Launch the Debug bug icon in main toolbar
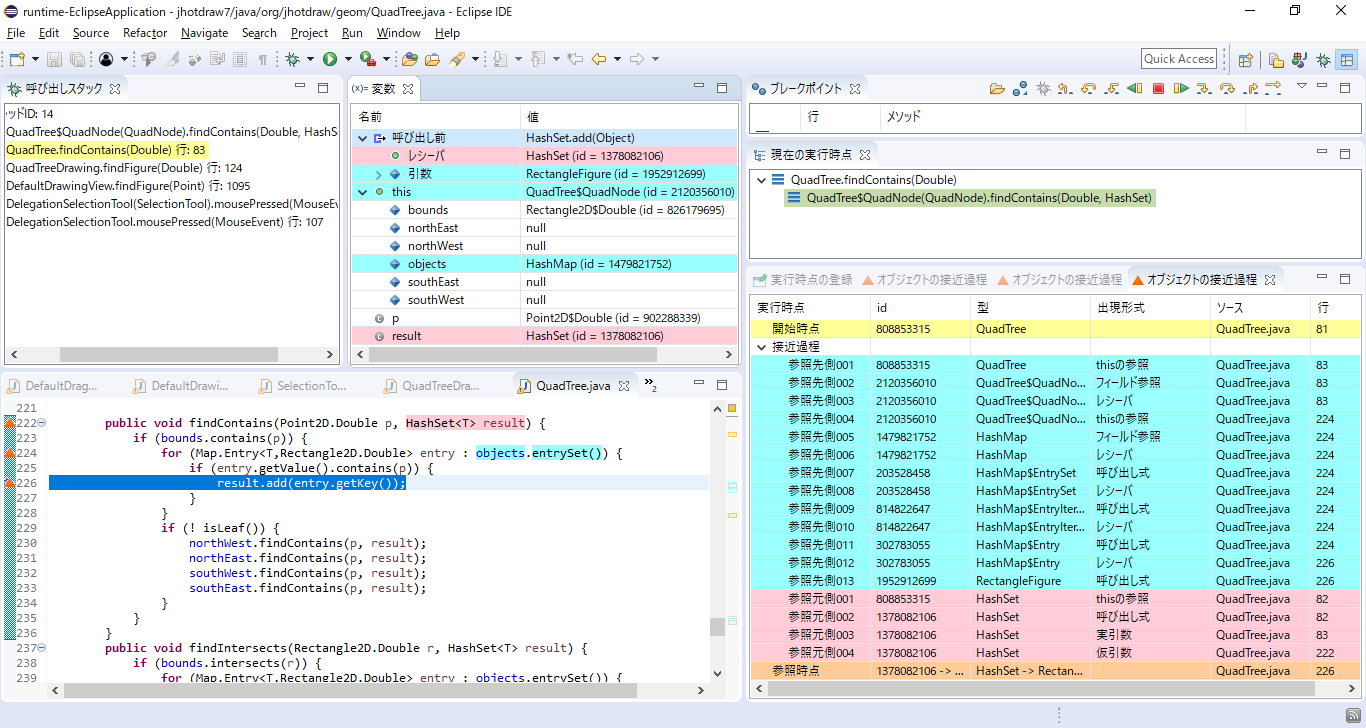1366x728 pixels. 293,59
